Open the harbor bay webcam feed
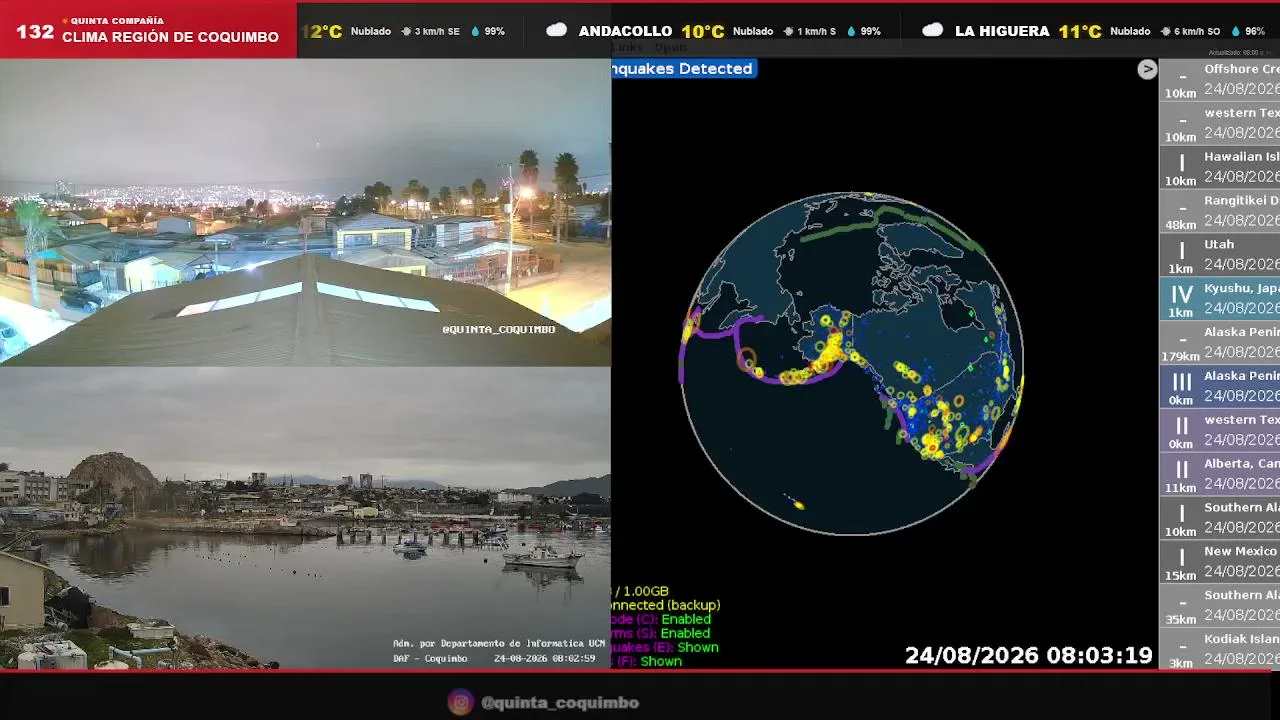 [305, 517]
